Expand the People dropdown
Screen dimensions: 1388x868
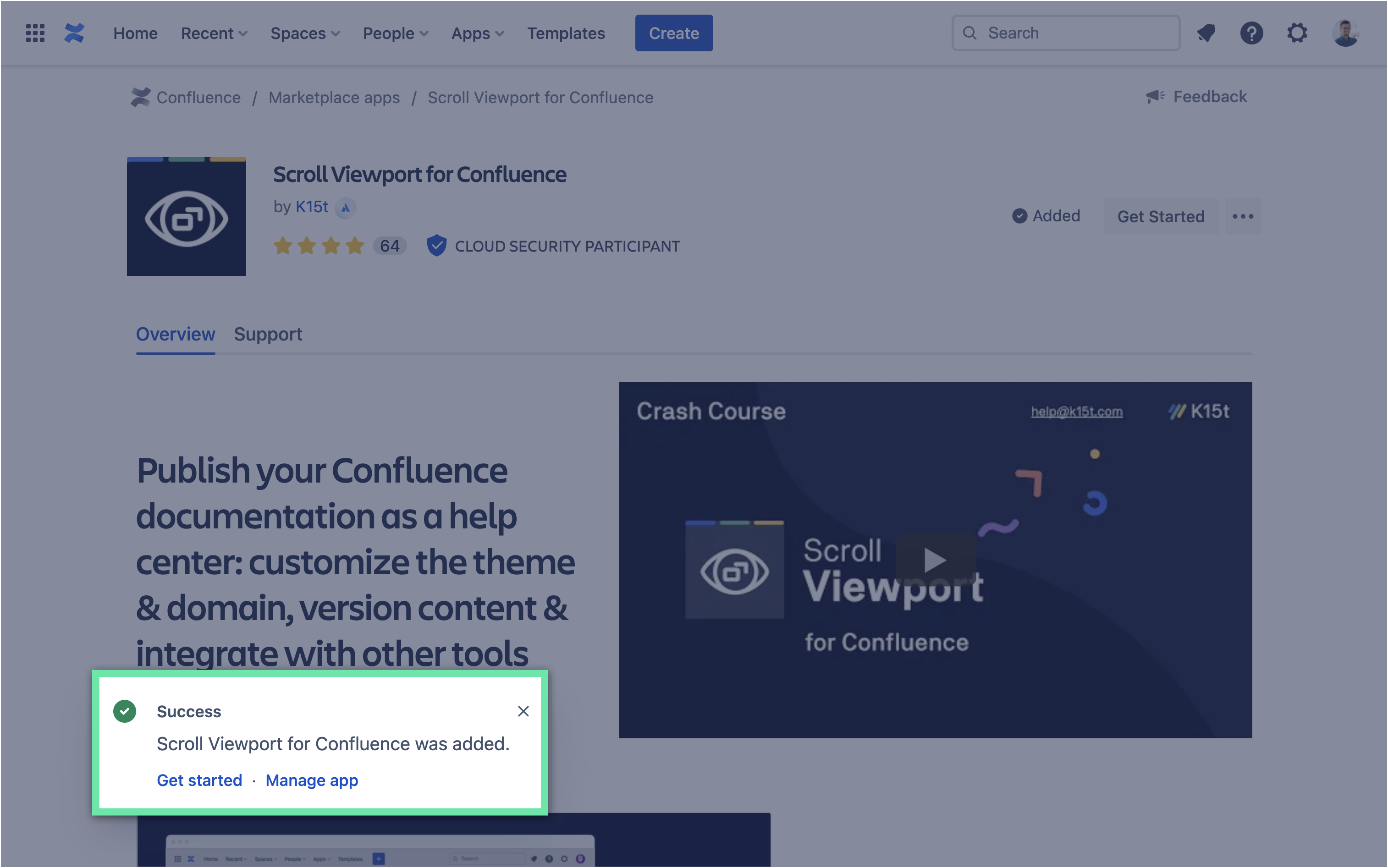pos(396,33)
